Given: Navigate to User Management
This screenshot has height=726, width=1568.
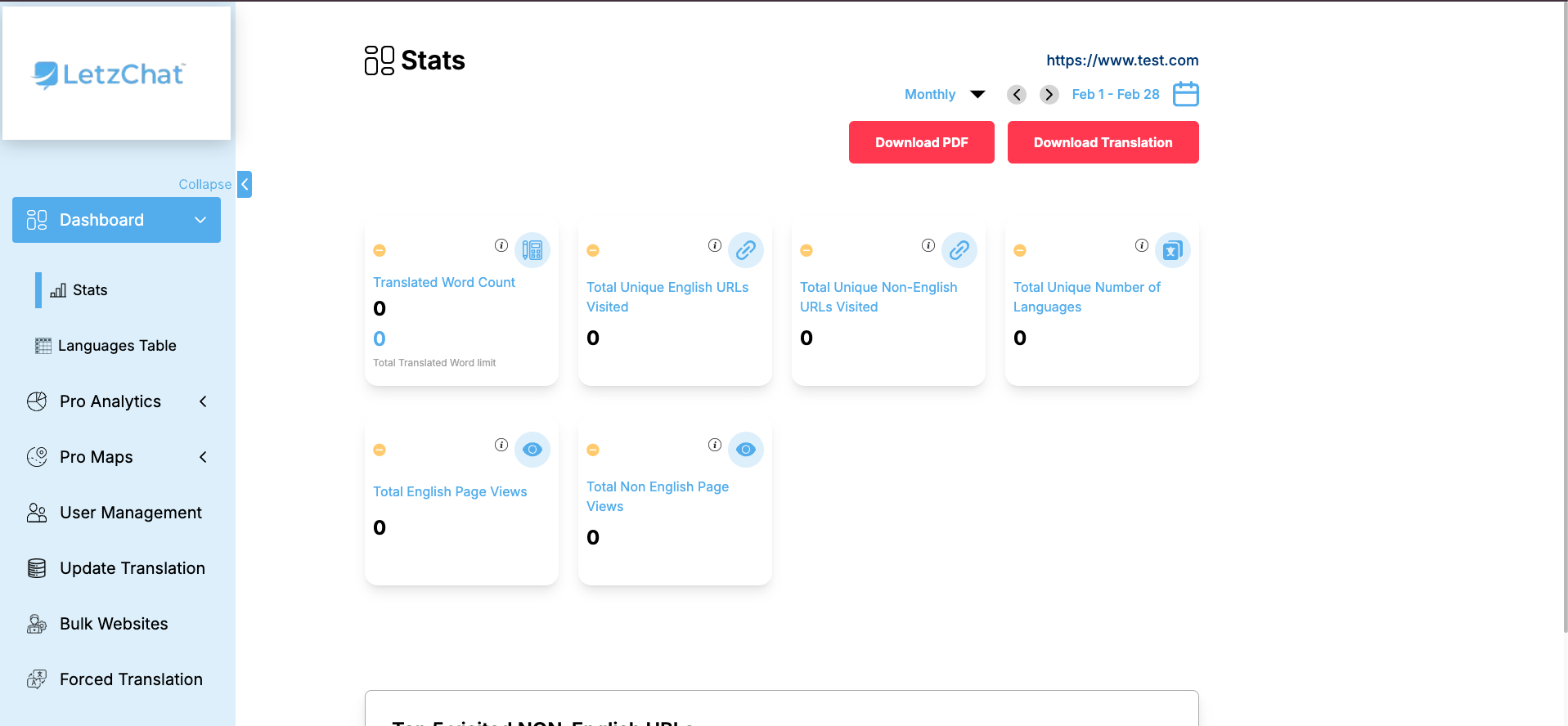Looking at the screenshot, I should point(130,513).
